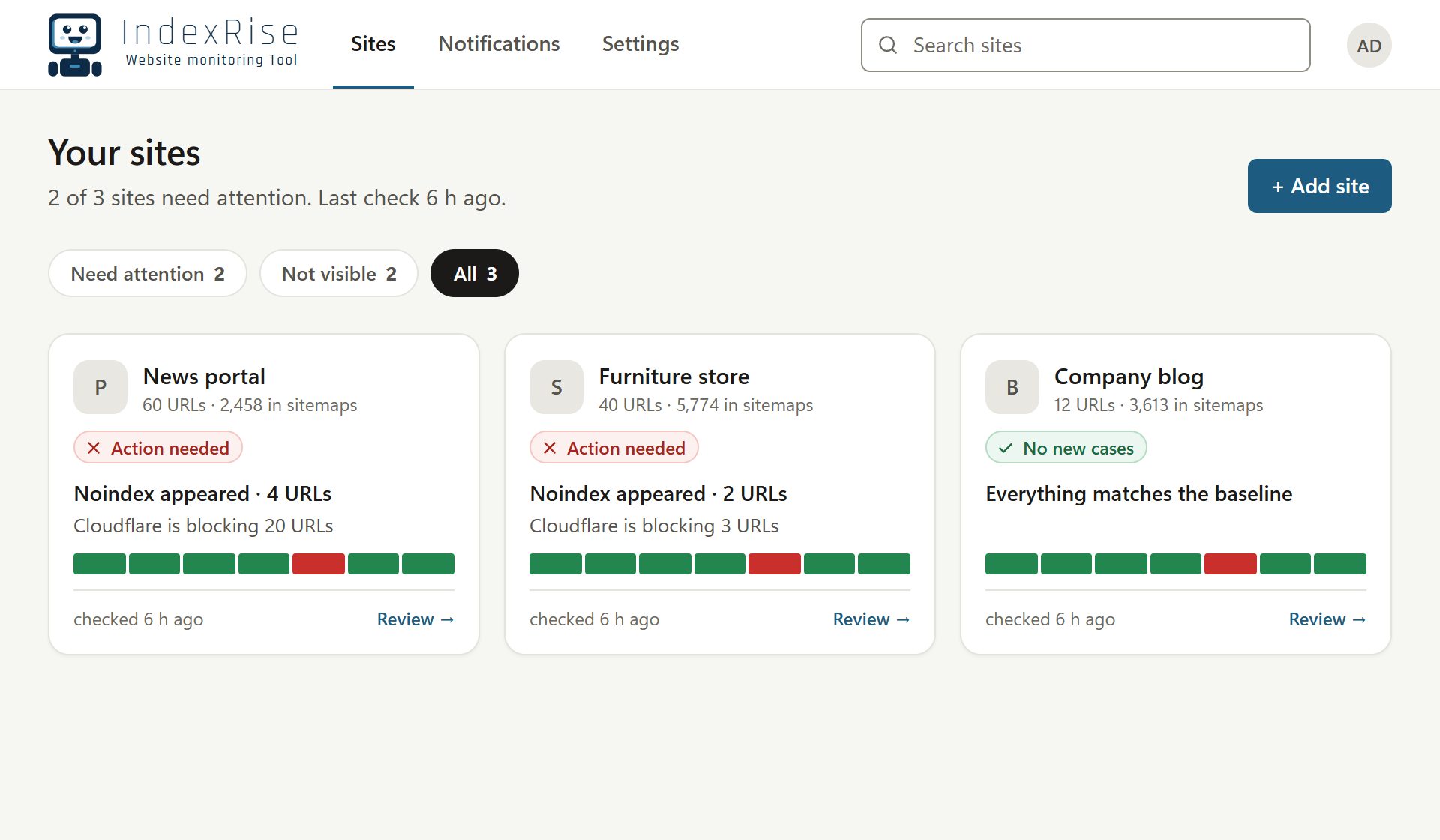Click the Search sites field
This screenshot has width=1440, height=840.
coord(1086,45)
